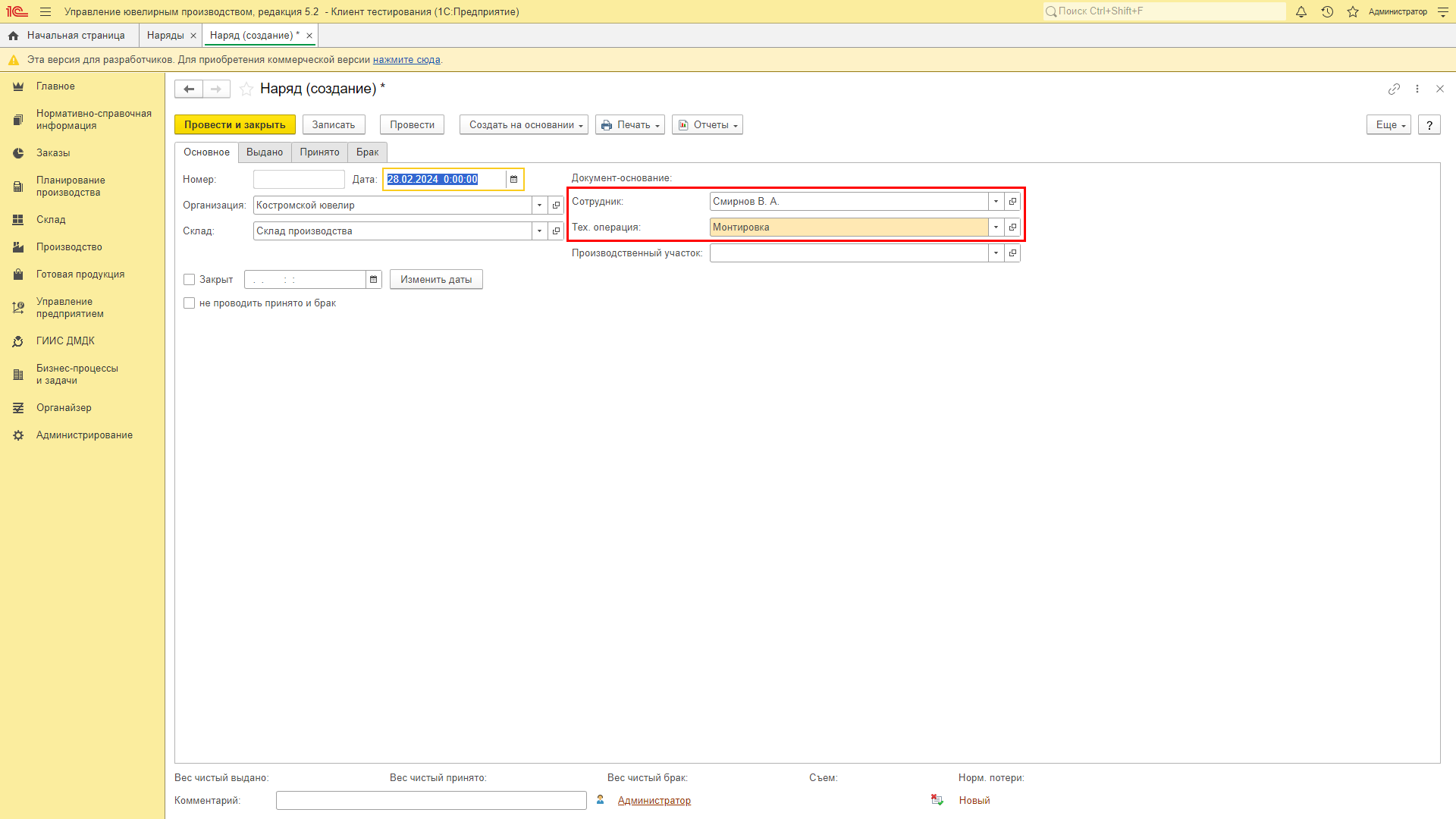Open favorites star in top bar

point(1353,12)
